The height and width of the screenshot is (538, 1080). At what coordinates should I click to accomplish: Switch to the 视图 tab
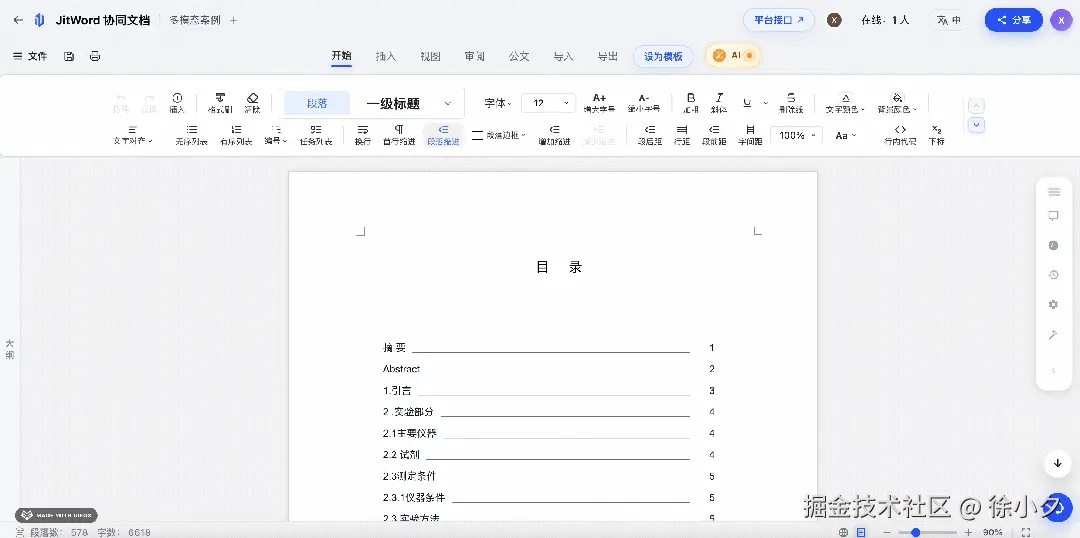[430, 56]
